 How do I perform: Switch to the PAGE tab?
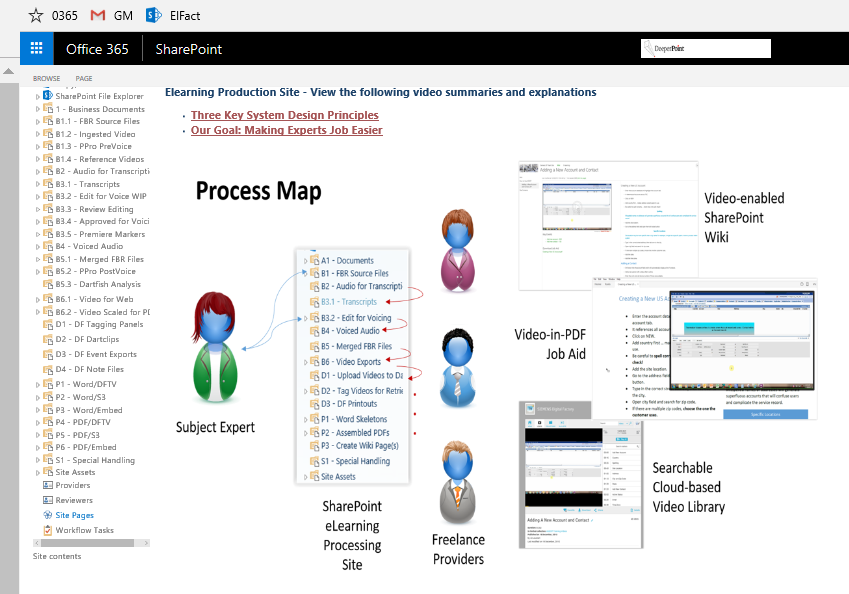[83, 78]
